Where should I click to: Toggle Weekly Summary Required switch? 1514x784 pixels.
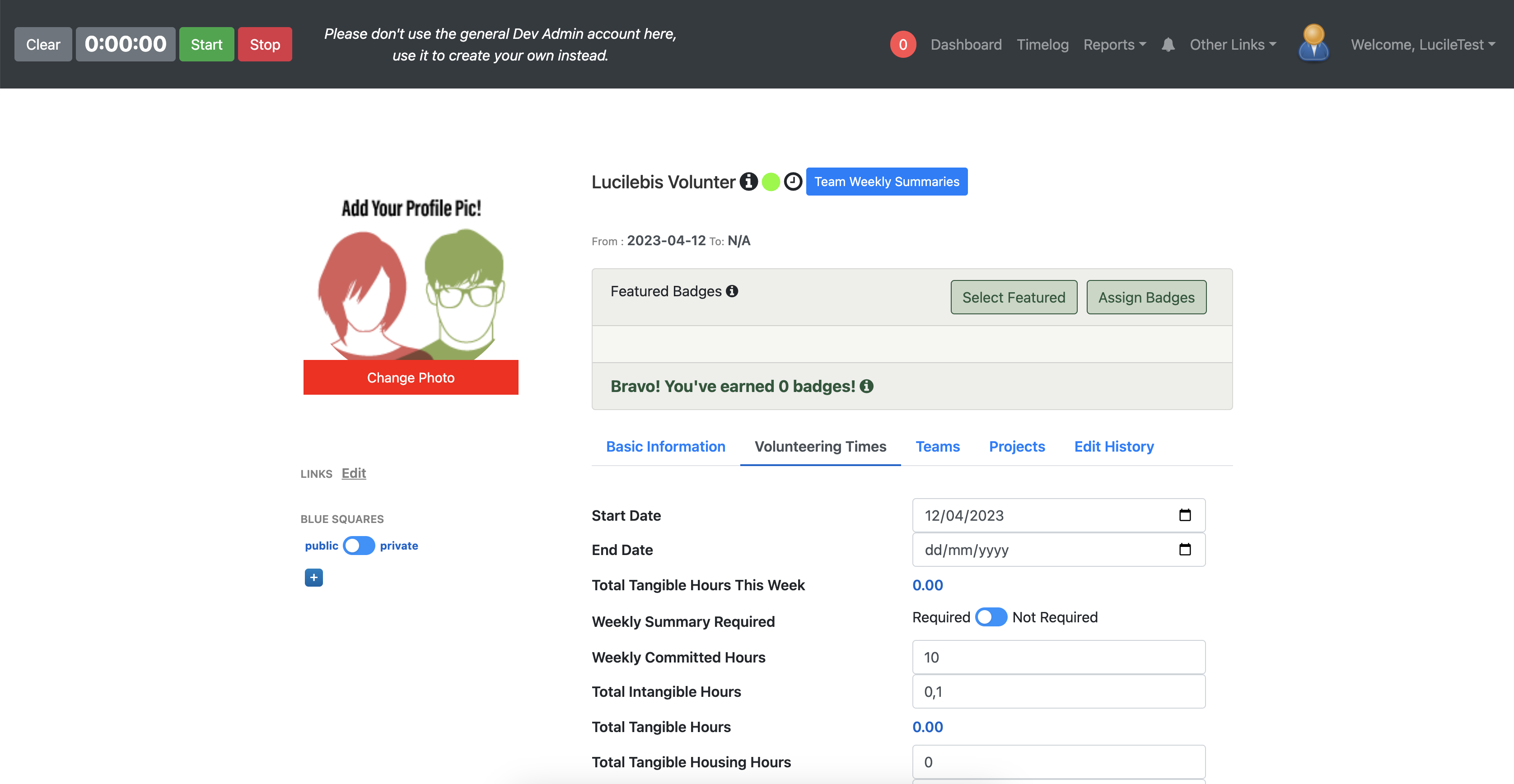point(991,617)
